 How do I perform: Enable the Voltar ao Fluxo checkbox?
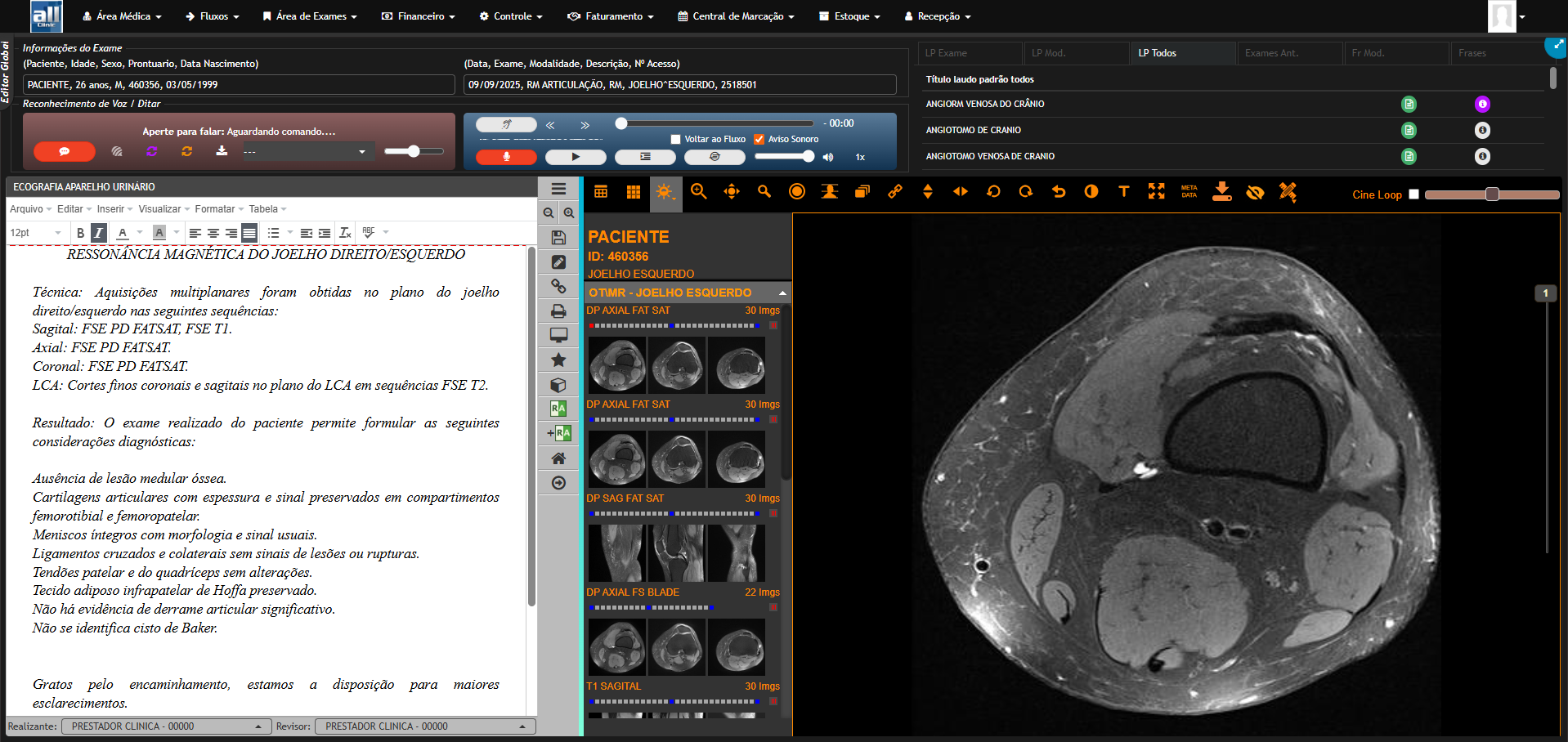pos(676,139)
